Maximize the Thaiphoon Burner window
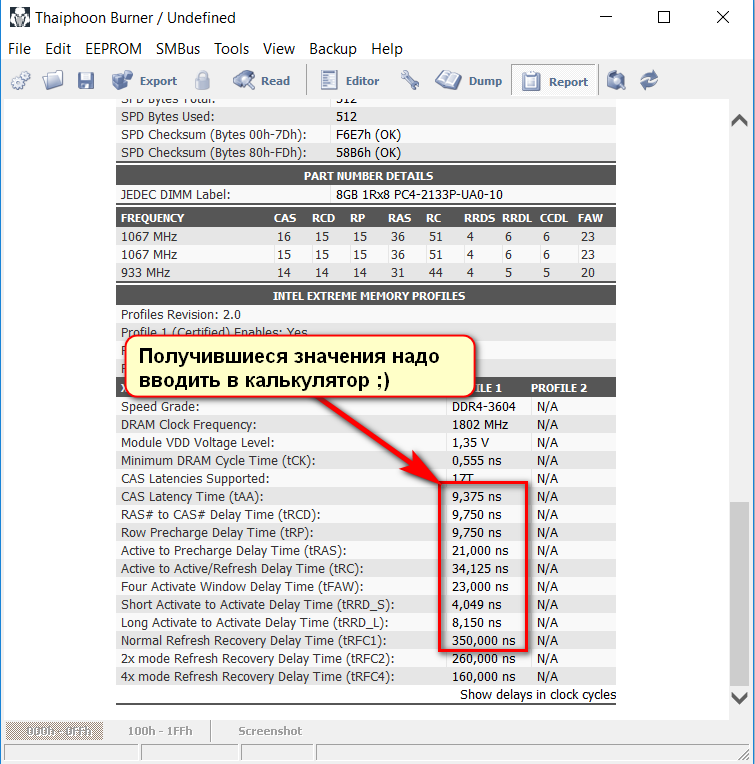This screenshot has width=755, height=764. pos(663,18)
